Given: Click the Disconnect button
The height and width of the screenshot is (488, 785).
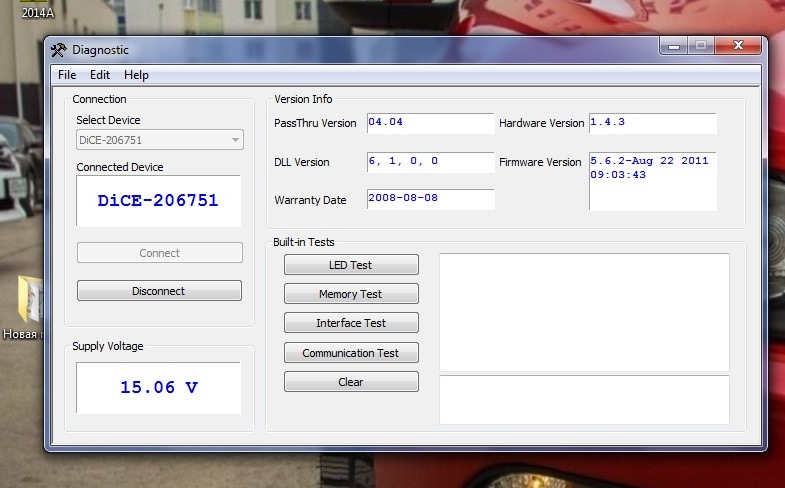Looking at the screenshot, I should pos(159,291).
